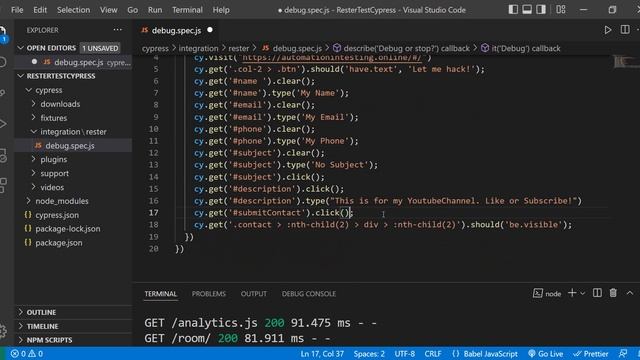Open the Edit menu

[40, 10]
